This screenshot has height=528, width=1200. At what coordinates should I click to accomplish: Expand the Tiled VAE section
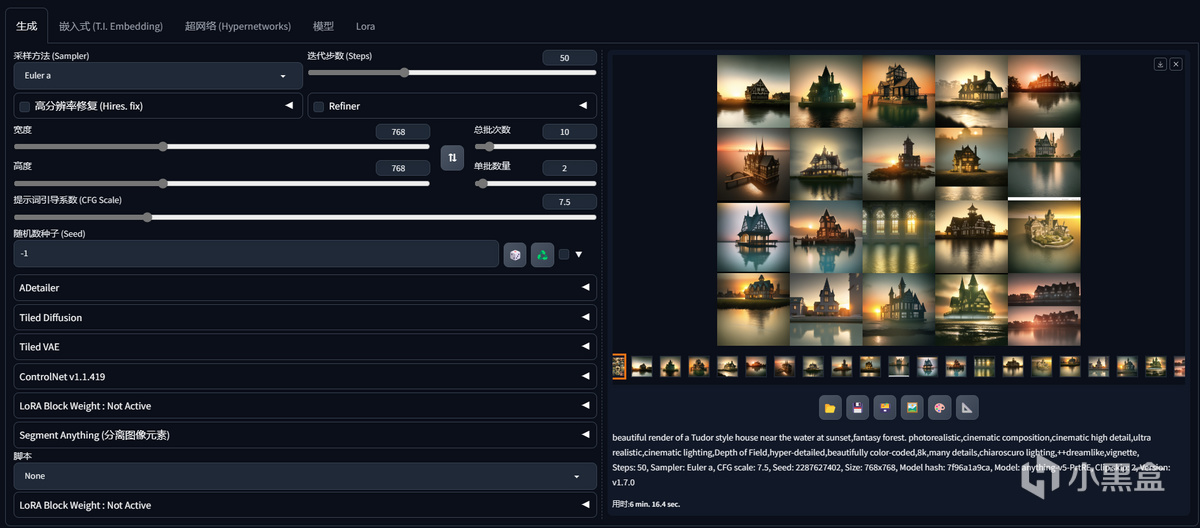click(305, 347)
